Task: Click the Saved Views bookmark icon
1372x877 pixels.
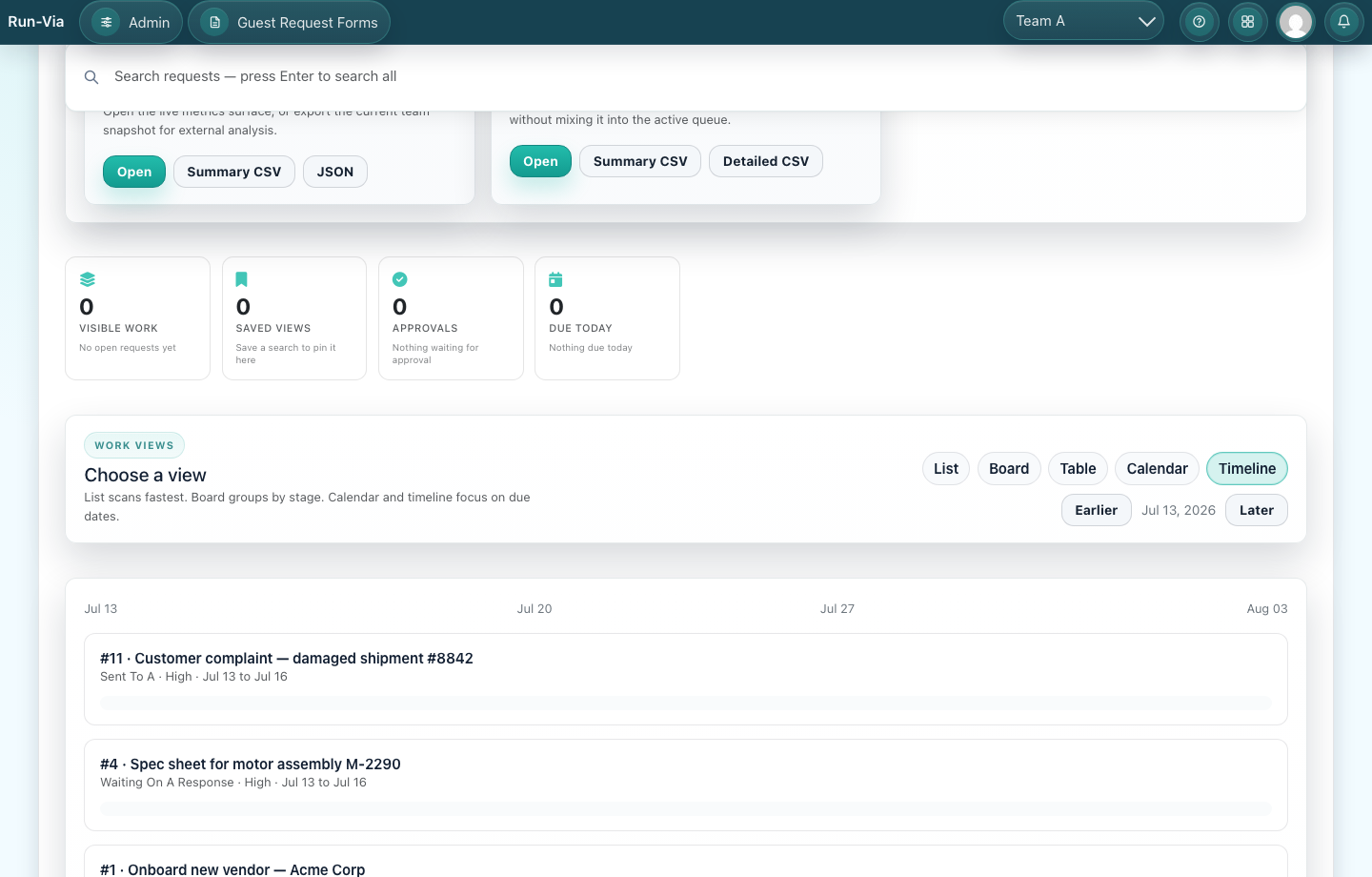Action: (242, 279)
